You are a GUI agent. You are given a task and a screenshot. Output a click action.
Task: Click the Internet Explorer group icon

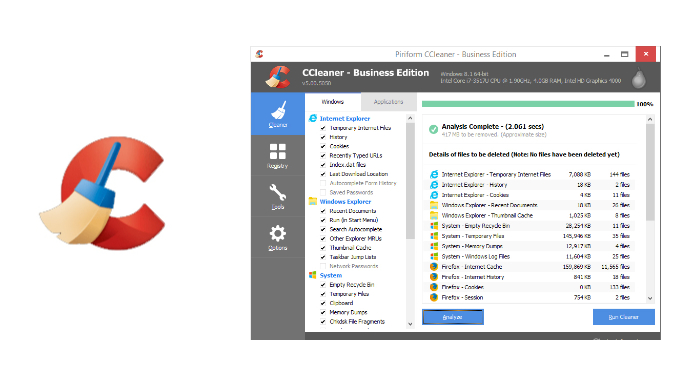tap(313, 118)
